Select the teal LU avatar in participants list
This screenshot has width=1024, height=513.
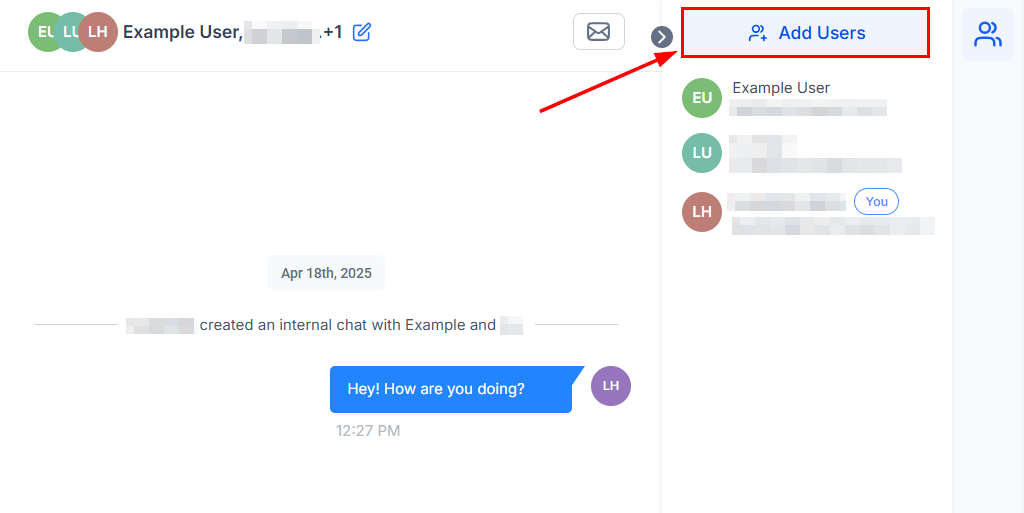coord(702,153)
